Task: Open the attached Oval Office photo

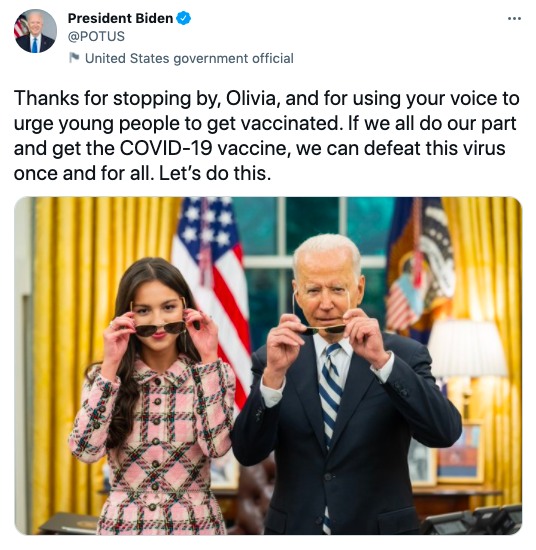Action: [x=268, y=365]
